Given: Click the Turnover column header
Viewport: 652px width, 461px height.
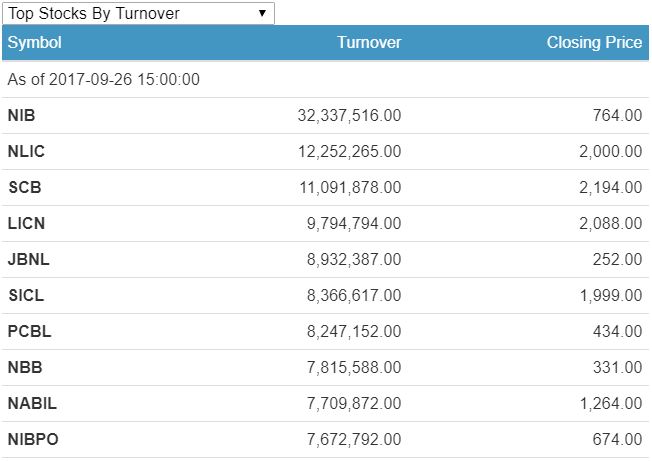Looking at the screenshot, I should [x=369, y=43].
